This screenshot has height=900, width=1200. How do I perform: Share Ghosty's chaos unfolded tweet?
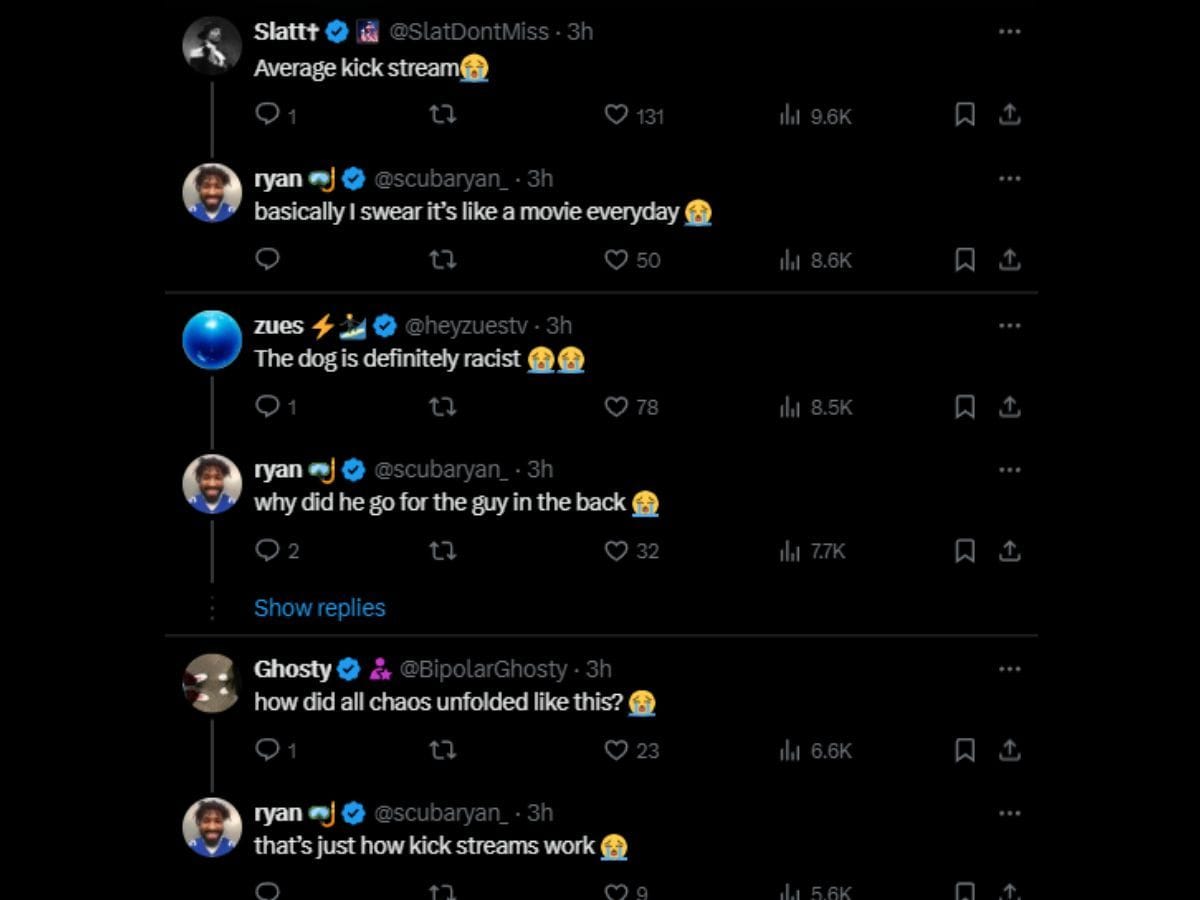[x=1010, y=750]
